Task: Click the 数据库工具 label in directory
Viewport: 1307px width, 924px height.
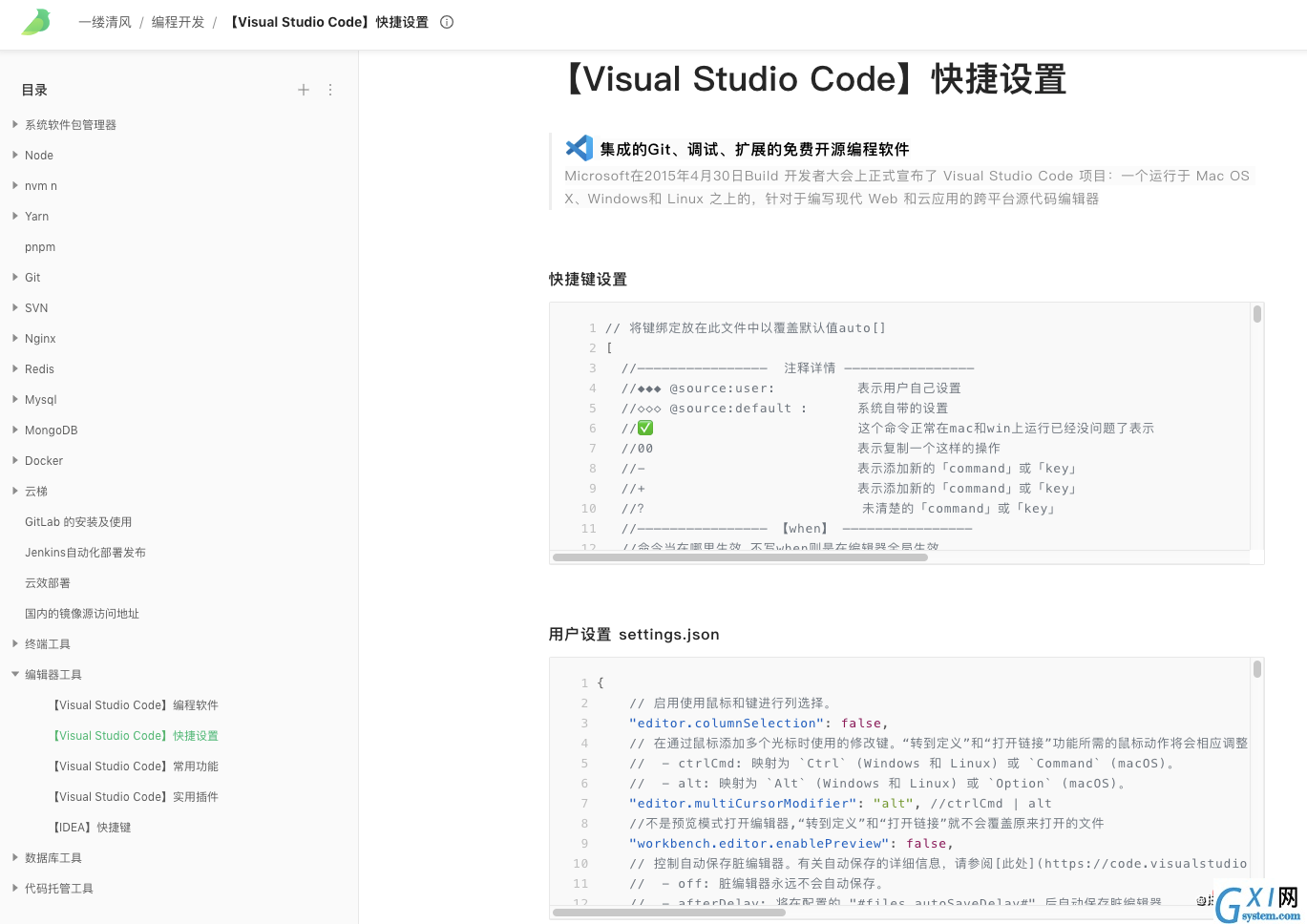Action: click(53, 858)
